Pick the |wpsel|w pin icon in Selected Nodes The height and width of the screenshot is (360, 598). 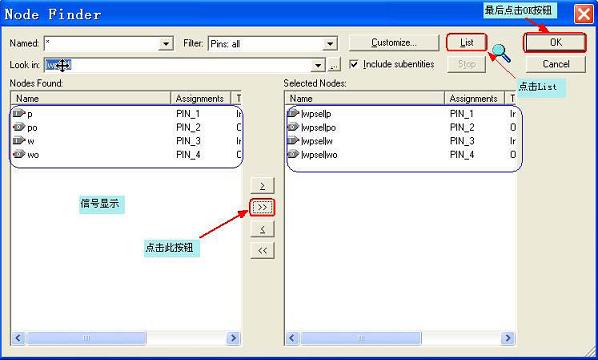(x=293, y=141)
